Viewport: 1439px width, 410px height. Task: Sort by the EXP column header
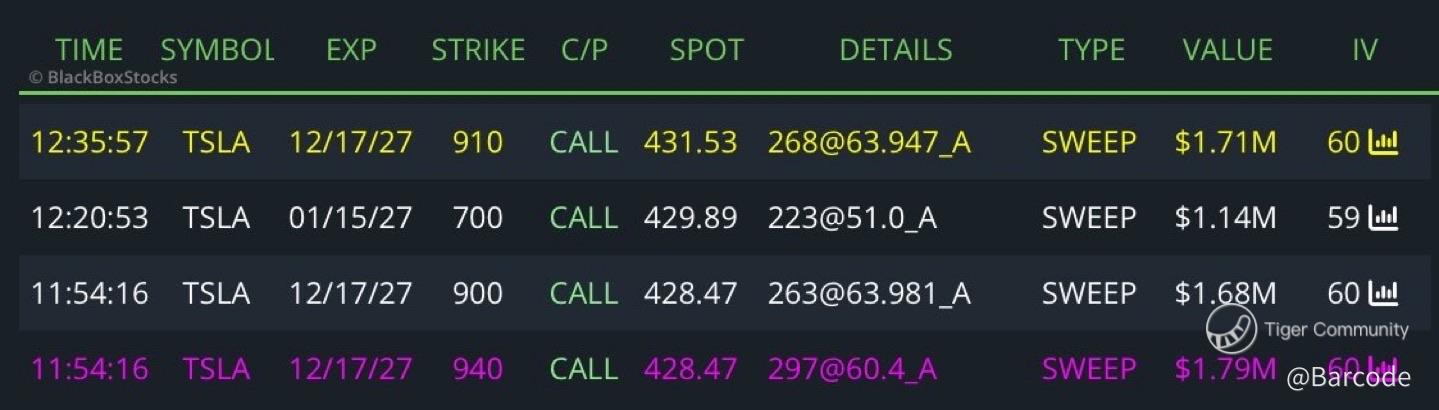point(351,50)
